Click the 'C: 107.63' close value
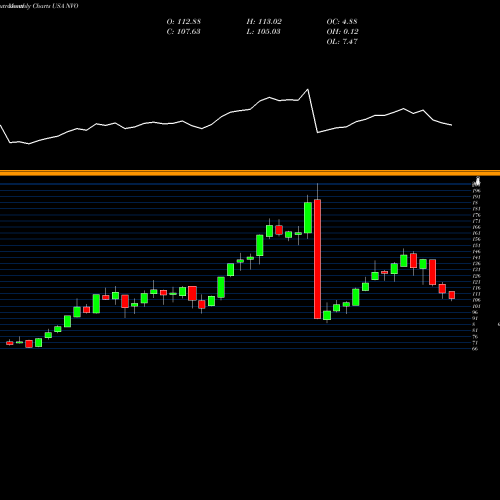The image size is (500, 500). tap(183, 32)
